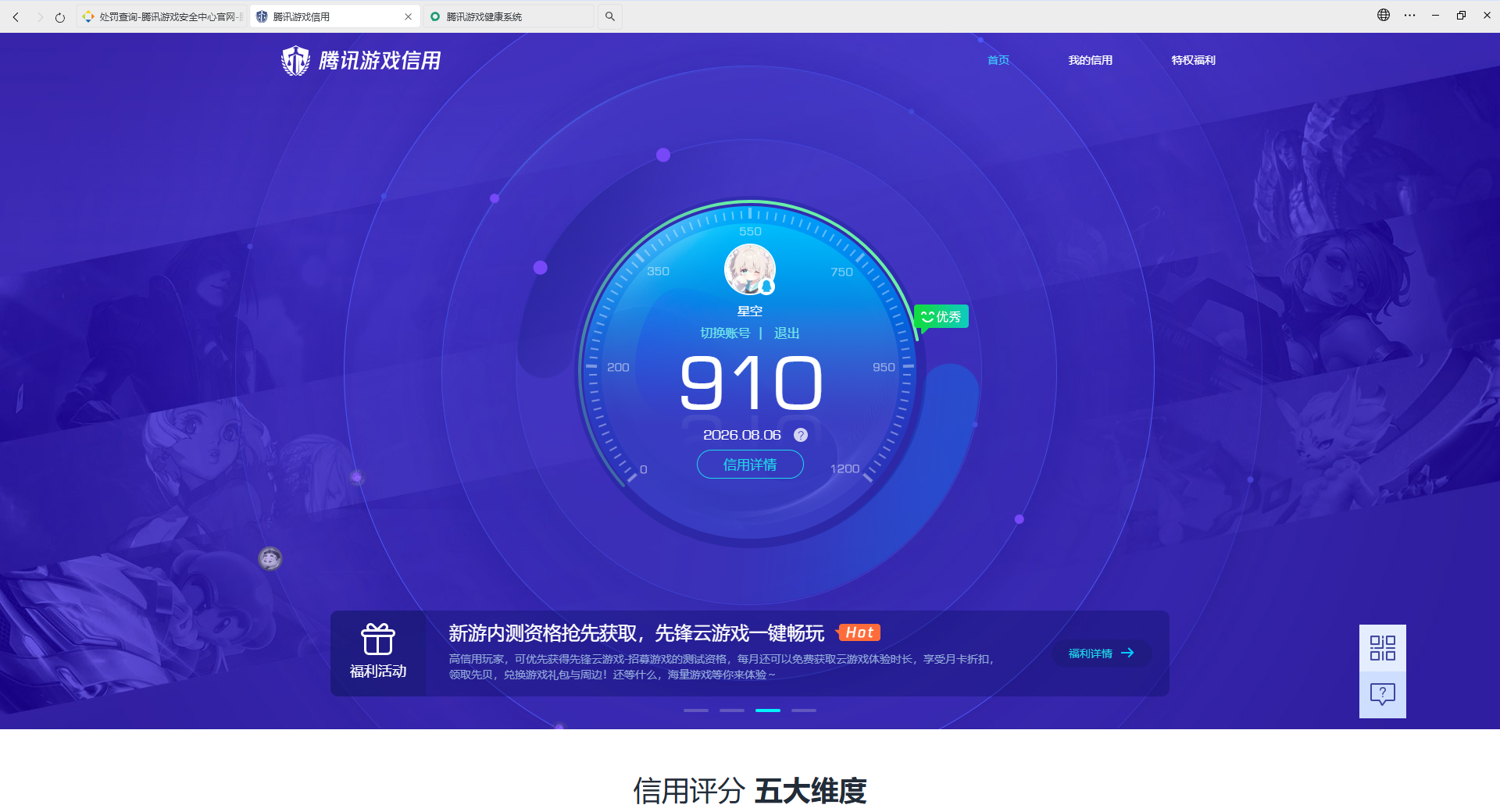Open the feedback question bubble icon

pos(1383,695)
